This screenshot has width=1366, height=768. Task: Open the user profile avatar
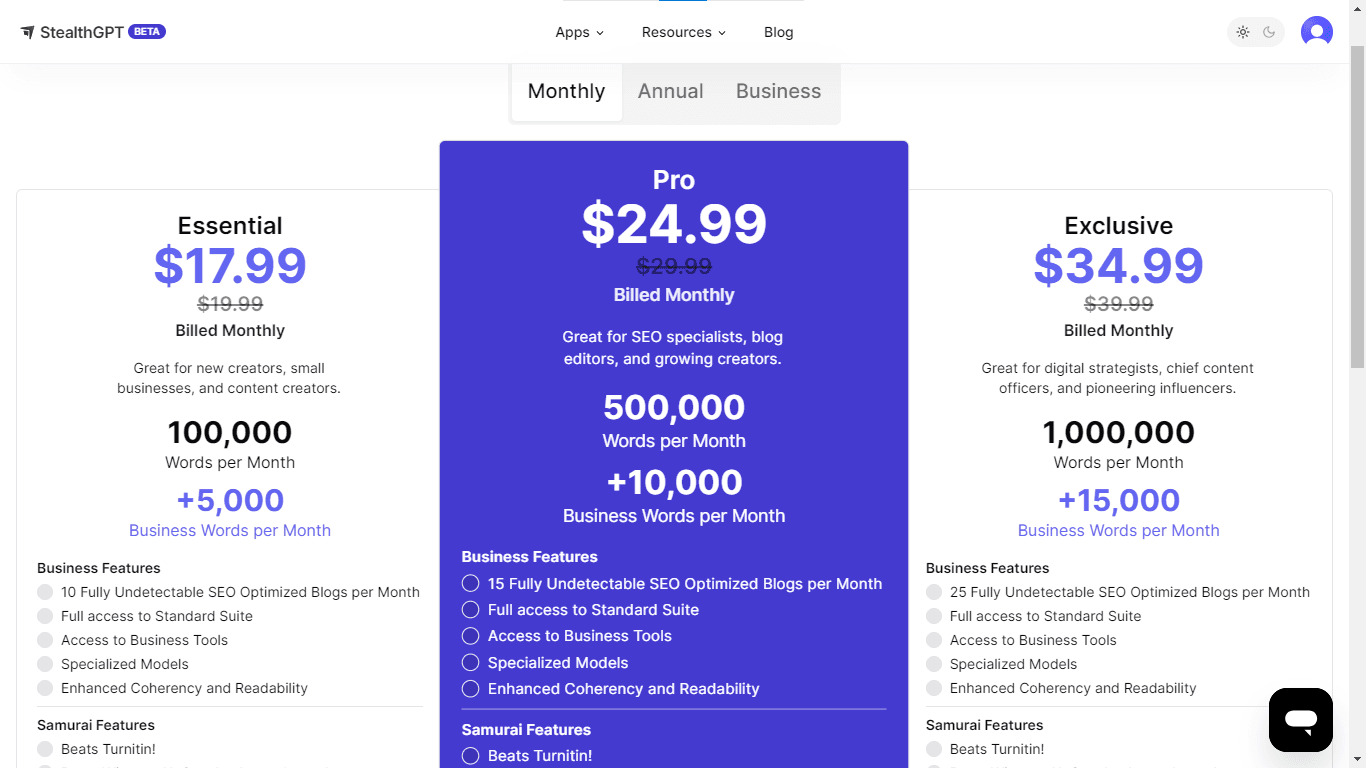click(1317, 32)
